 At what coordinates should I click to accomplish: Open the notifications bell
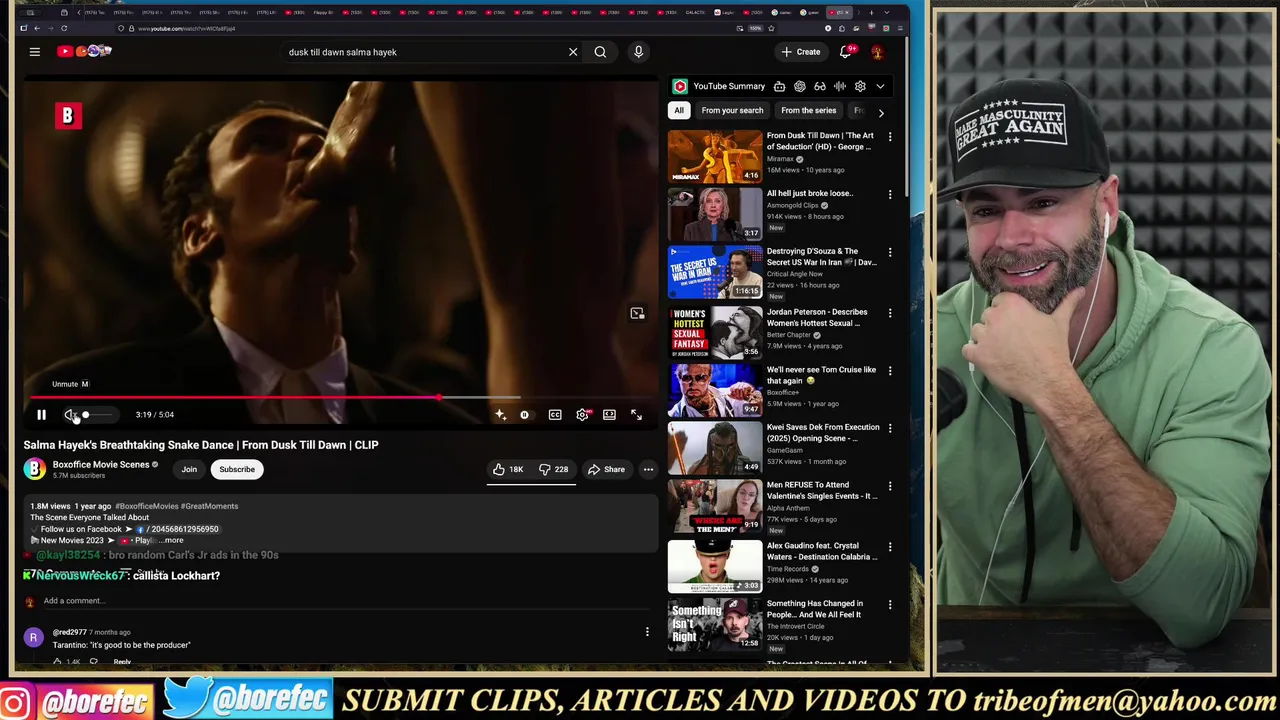[846, 52]
